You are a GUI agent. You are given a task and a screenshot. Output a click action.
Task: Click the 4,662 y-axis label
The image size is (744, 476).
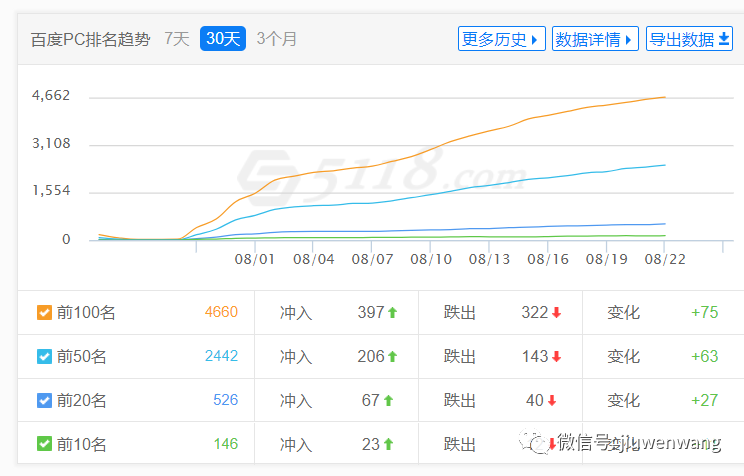(51, 95)
